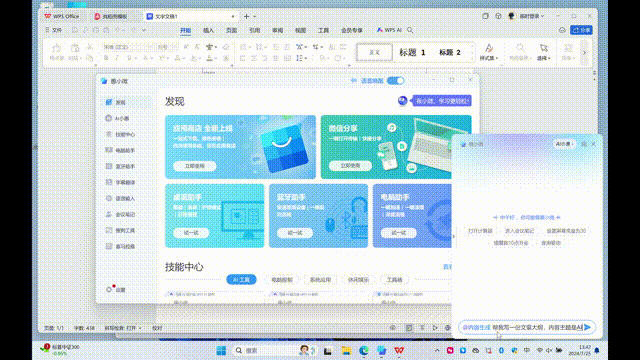Expand the ribbon right overflow arrow
This screenshot has height=360, width=640.
[584, 53]
